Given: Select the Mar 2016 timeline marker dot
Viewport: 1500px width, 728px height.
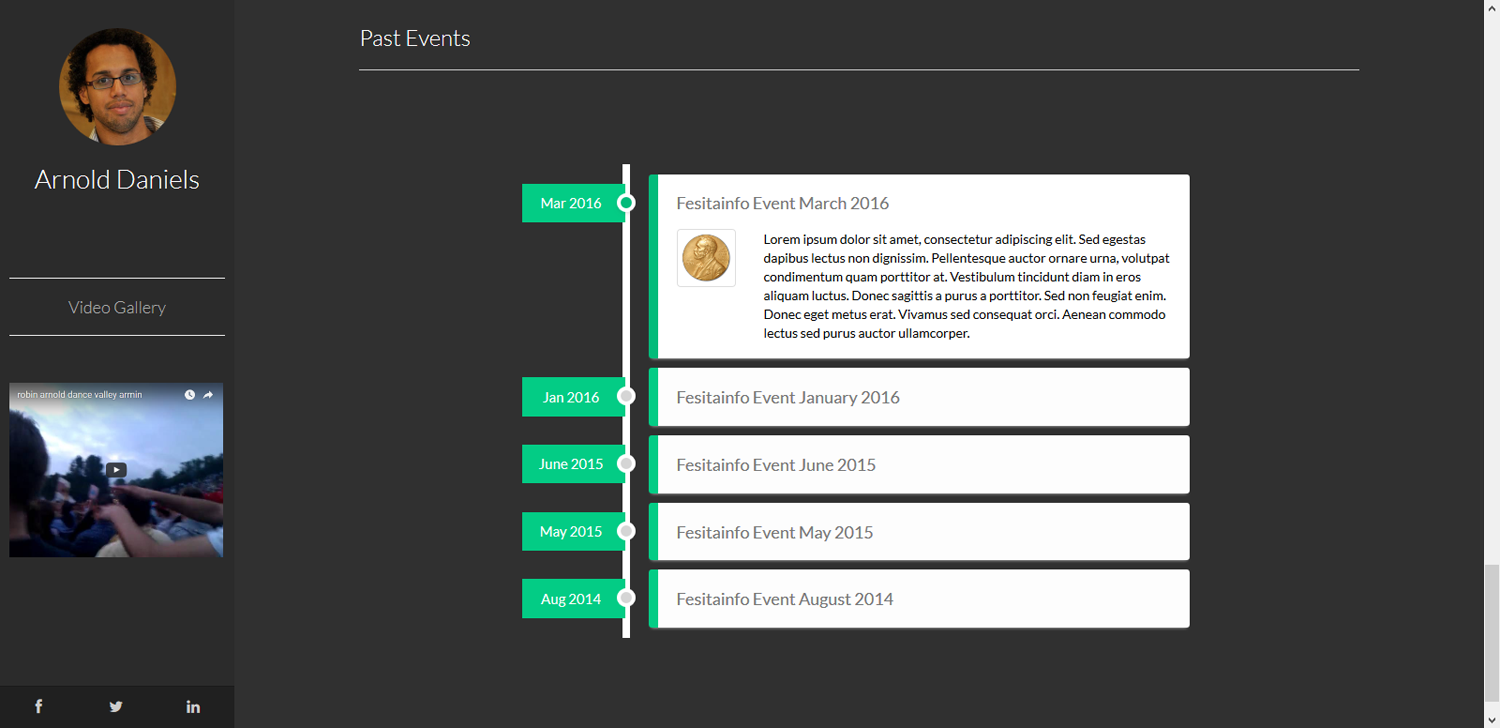Looking at the screenshot, I should coord(626,203).
